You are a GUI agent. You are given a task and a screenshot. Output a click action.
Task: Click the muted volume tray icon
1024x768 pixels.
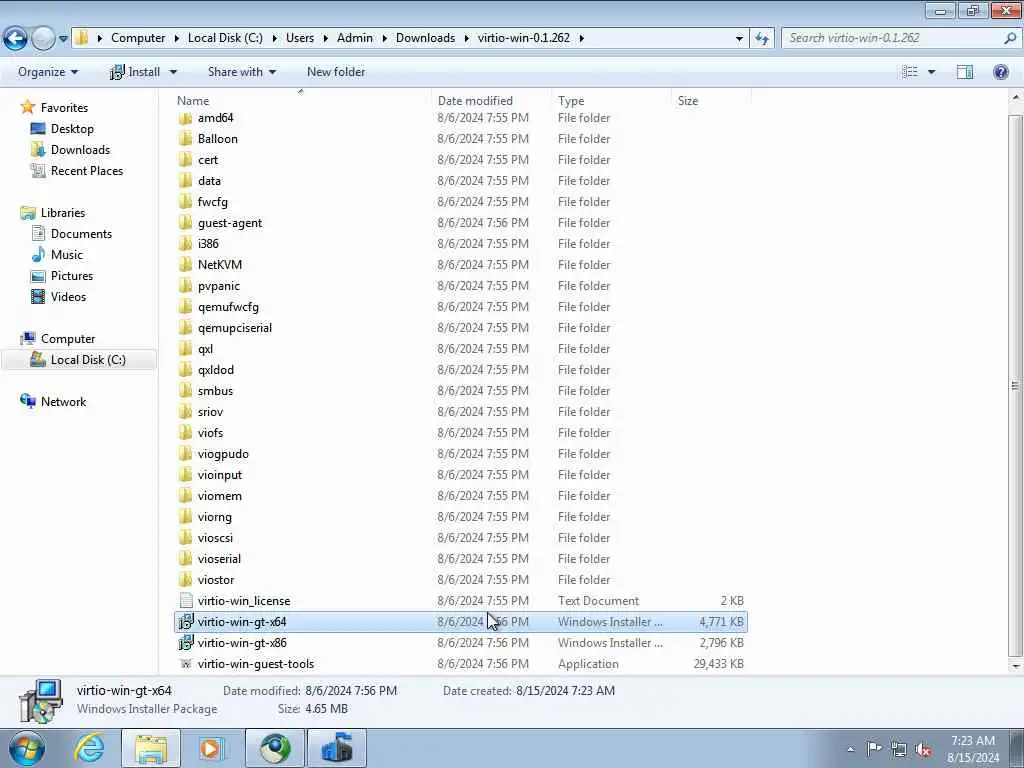[x=923, y=749]
